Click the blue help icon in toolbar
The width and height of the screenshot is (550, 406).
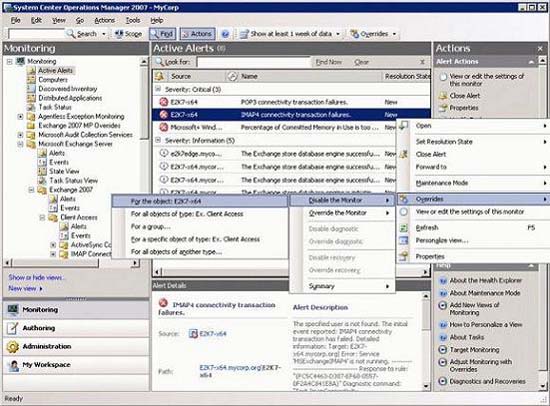pos(226,34)
